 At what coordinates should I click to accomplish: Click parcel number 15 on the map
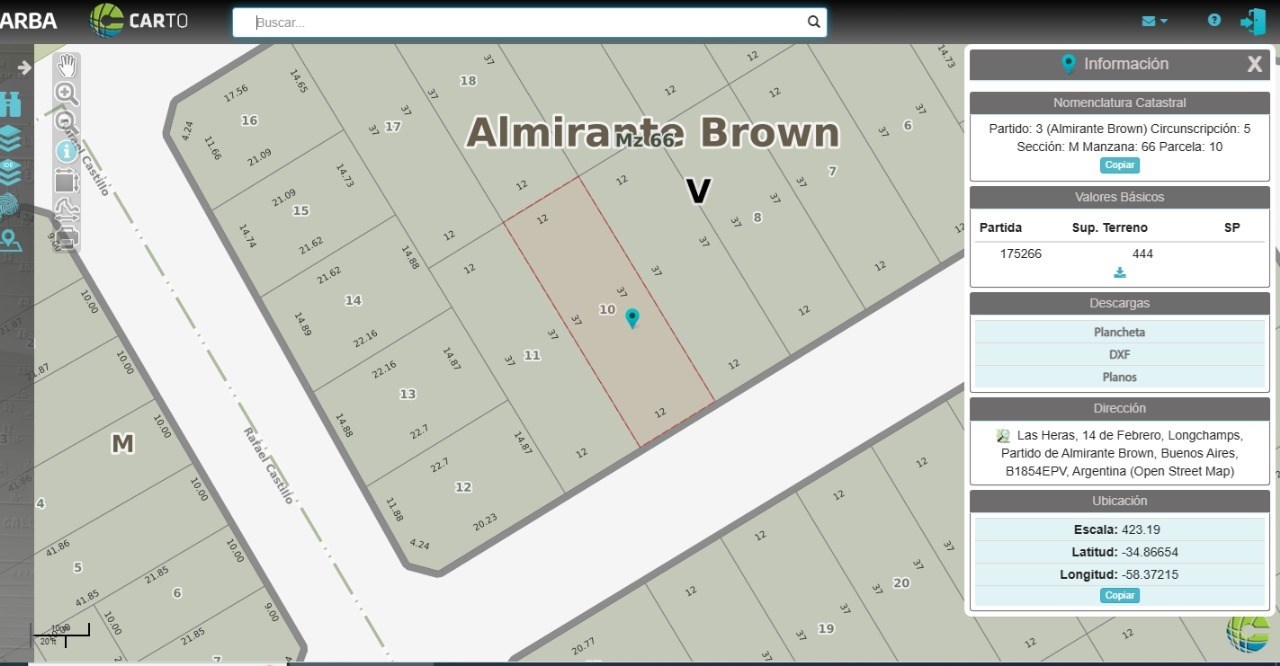(x=301, y=210)
